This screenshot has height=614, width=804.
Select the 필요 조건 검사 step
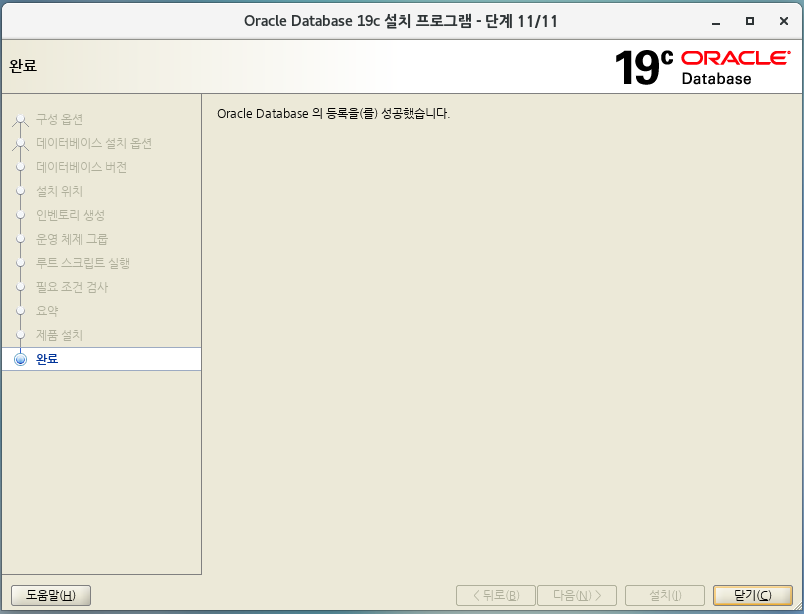point(72,287)
